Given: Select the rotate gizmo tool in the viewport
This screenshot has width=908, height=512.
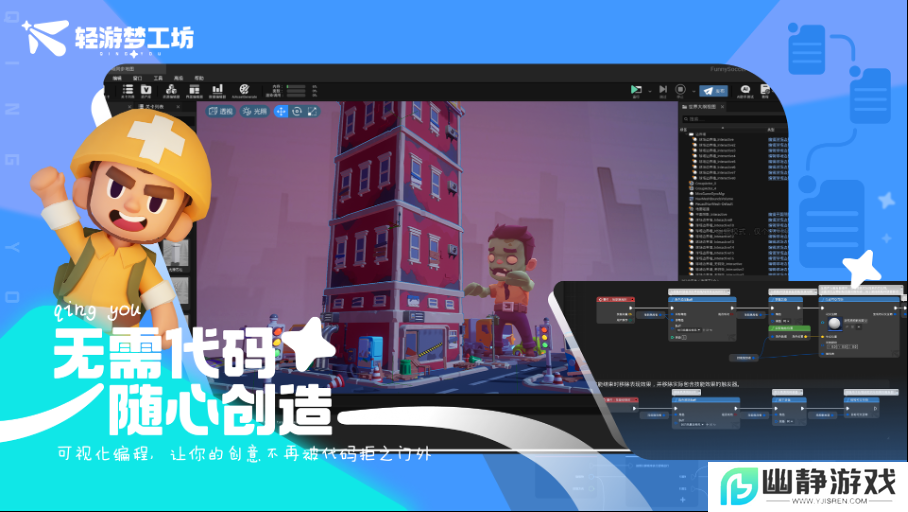Looking at the screenshot, I should click(x=297, y=111).
